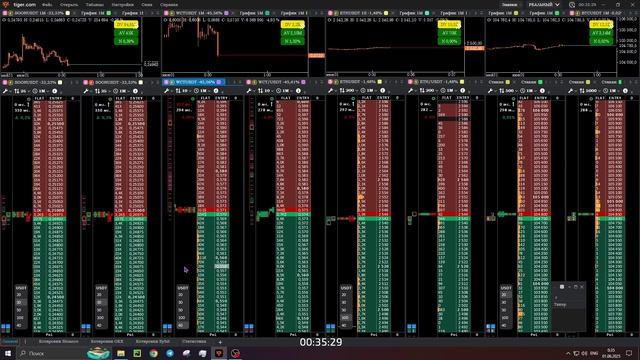Click the Таймер label in the small popup window

click(x=560, y=305)
